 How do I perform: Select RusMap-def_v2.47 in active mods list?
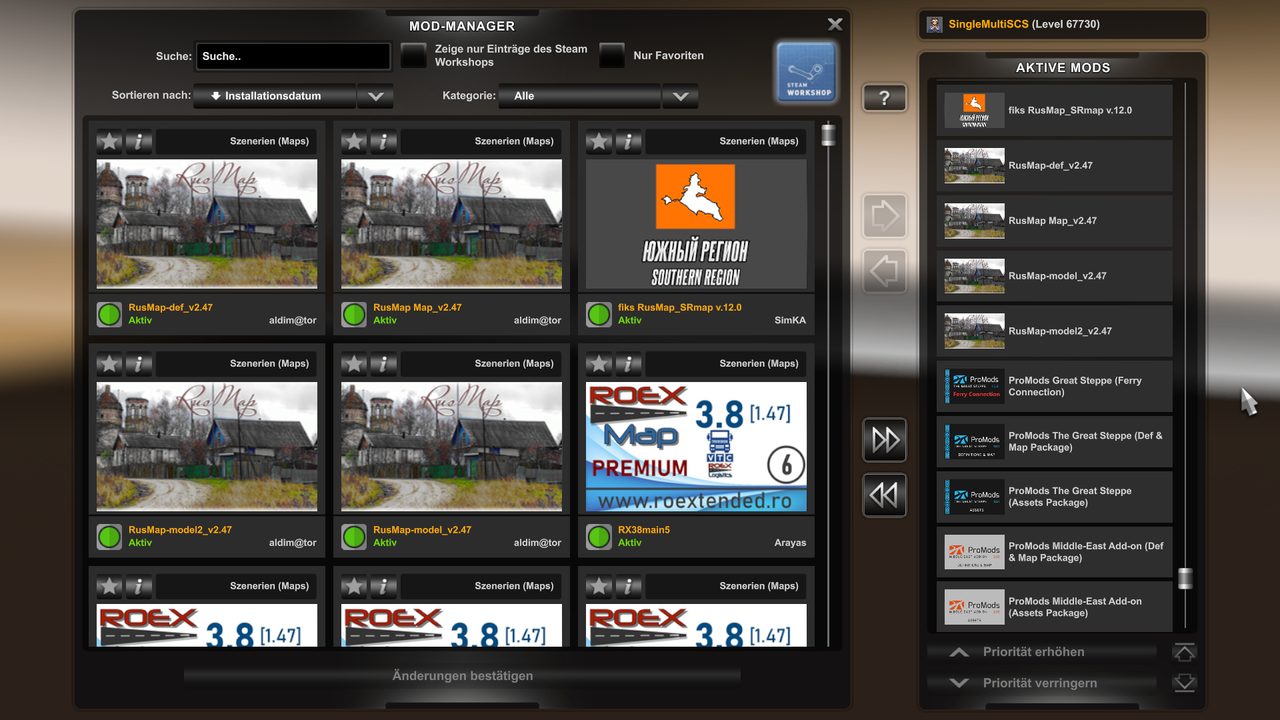pos(1054,165)
